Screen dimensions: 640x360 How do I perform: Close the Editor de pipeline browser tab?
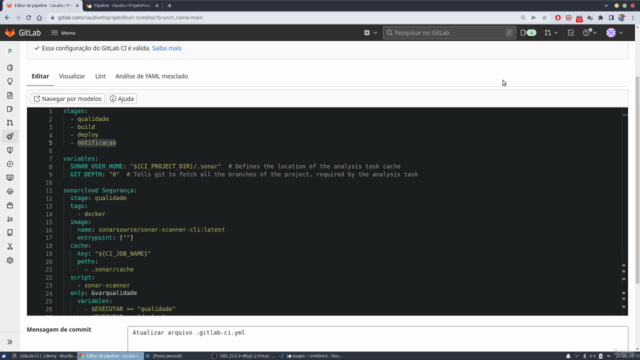click(x=77, y=6)
